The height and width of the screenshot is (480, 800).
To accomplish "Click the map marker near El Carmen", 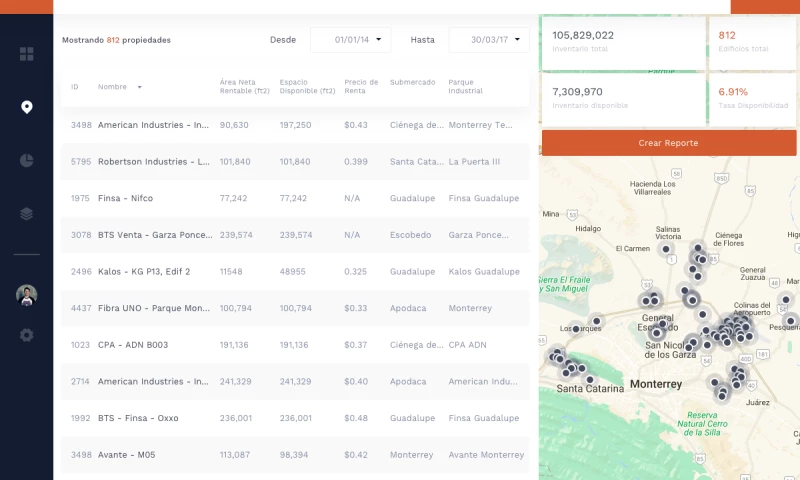I will (x=665, y=249).
